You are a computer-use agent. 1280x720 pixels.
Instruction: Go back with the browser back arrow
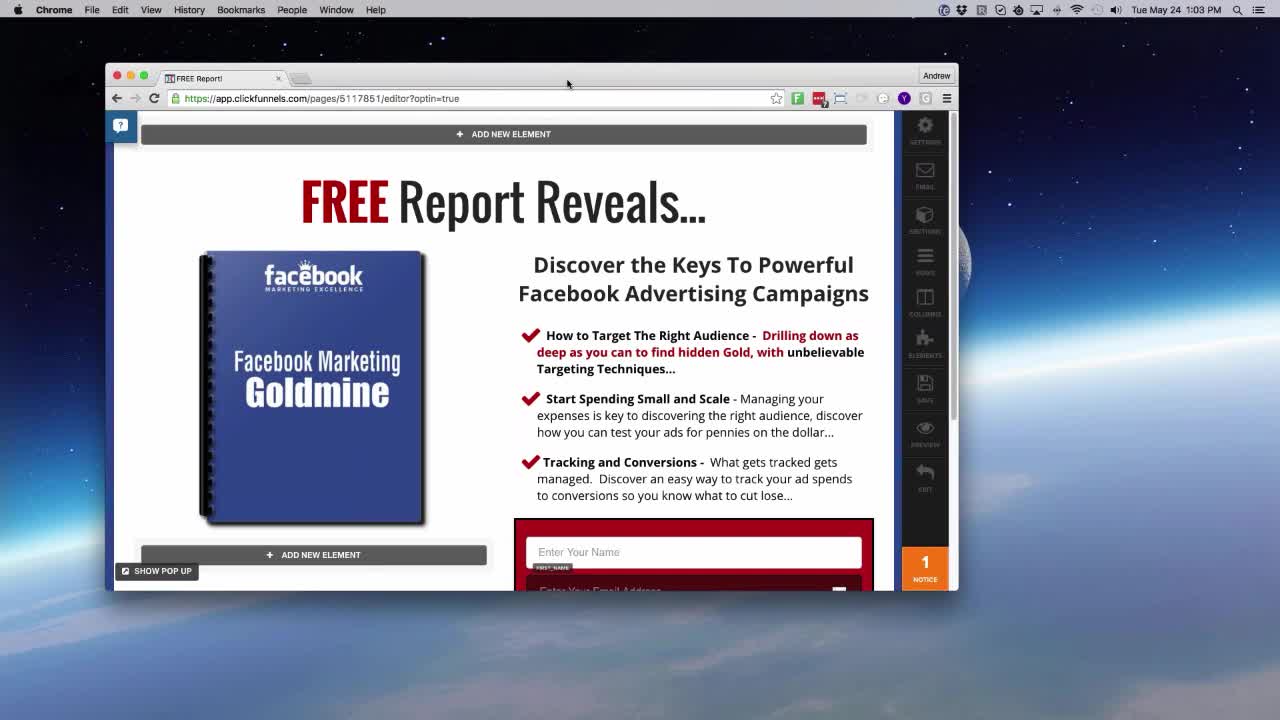tap(117, 98)
